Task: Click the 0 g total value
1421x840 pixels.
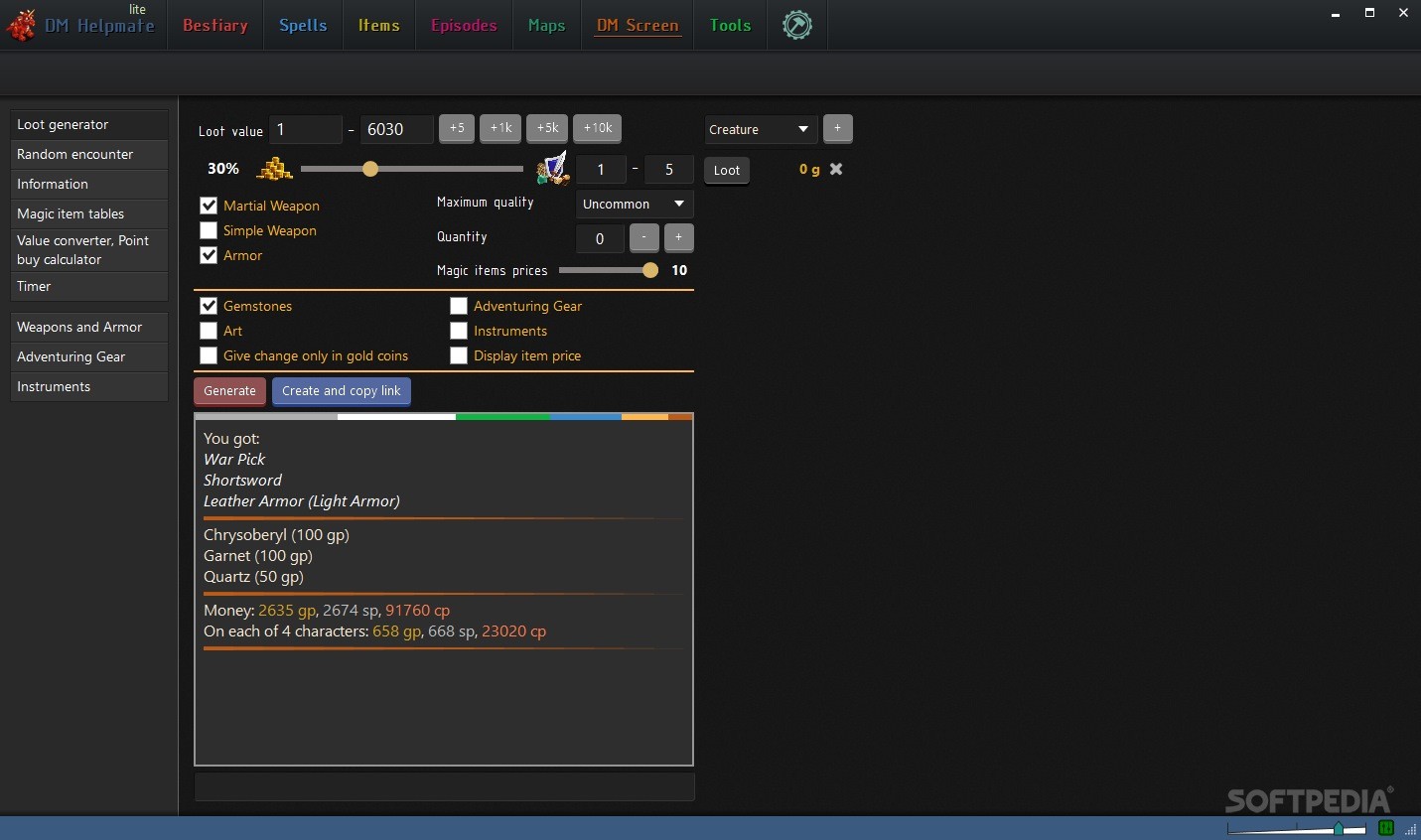Action: pyautogui.click(x=809, y=170)
